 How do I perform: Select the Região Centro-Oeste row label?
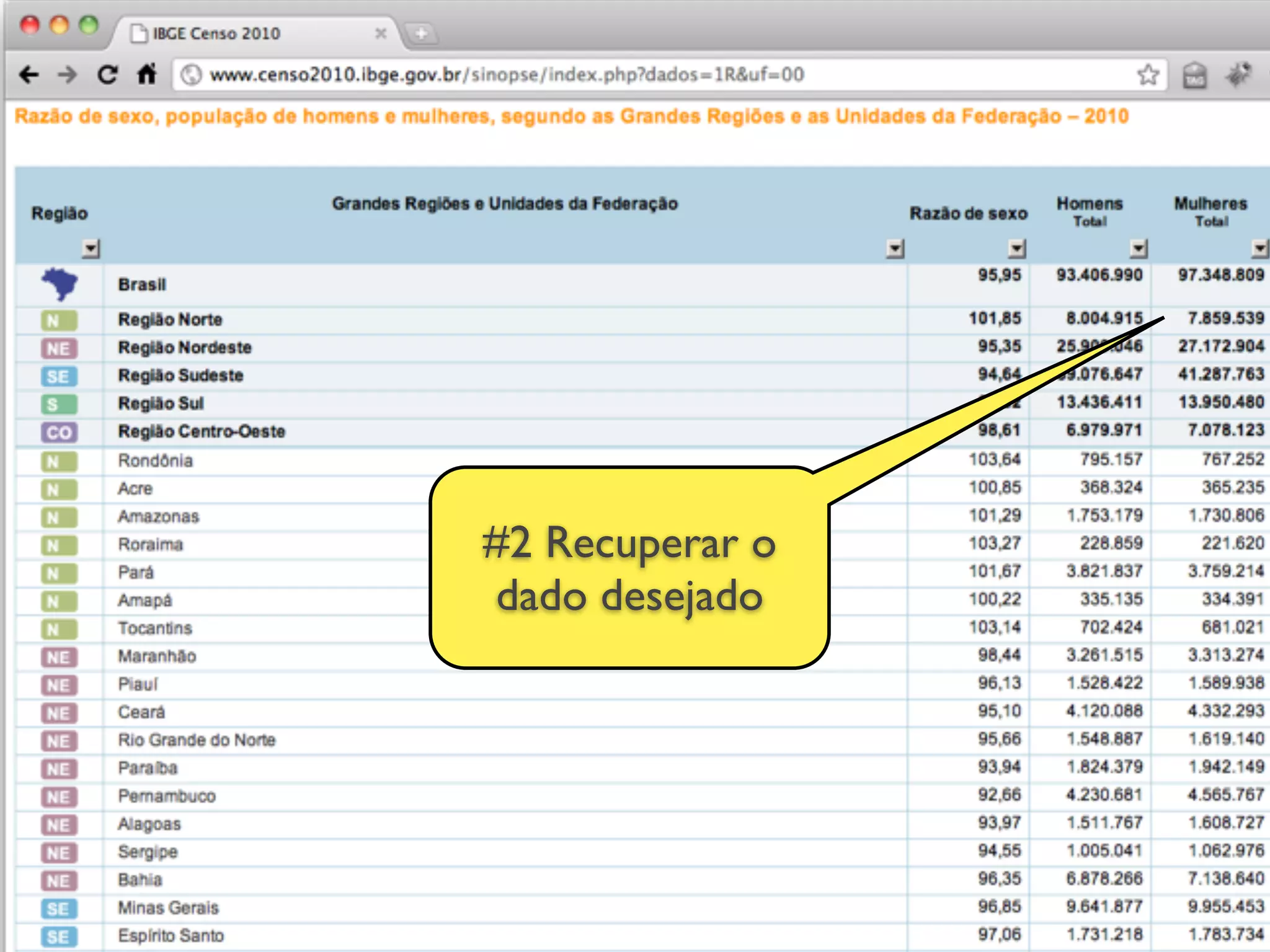pyautogui.click(x=202, y=431)
